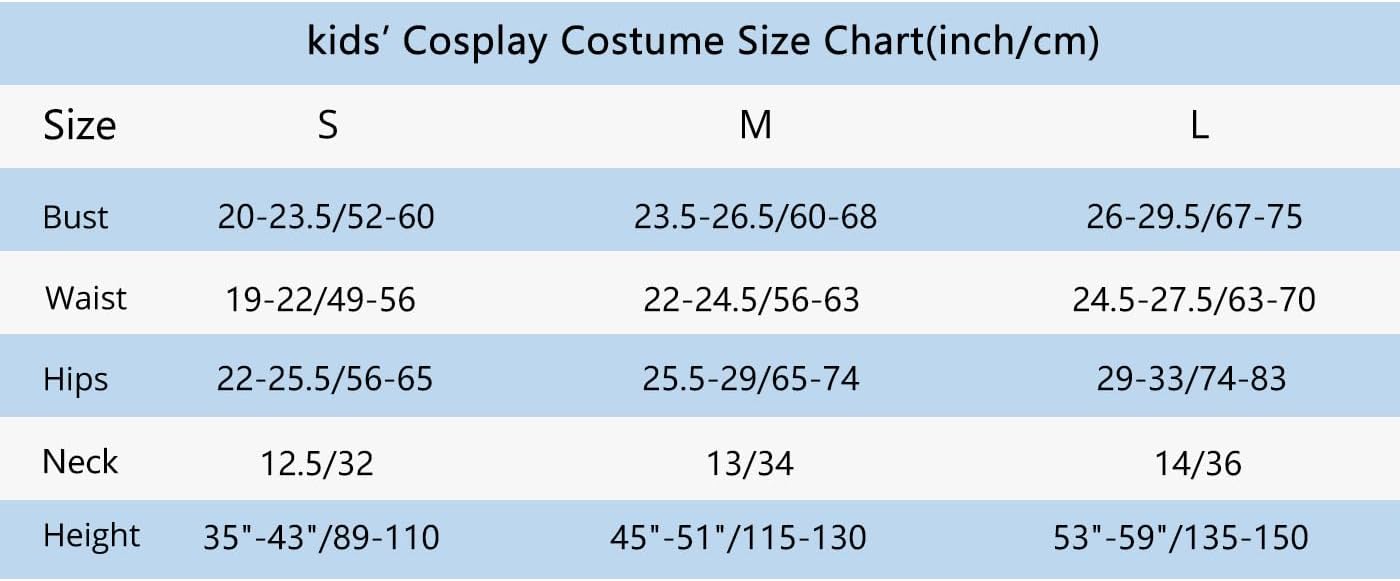Click the Height row label
The width and height of the screenshot is (1400, 581).
pos(92,536)
